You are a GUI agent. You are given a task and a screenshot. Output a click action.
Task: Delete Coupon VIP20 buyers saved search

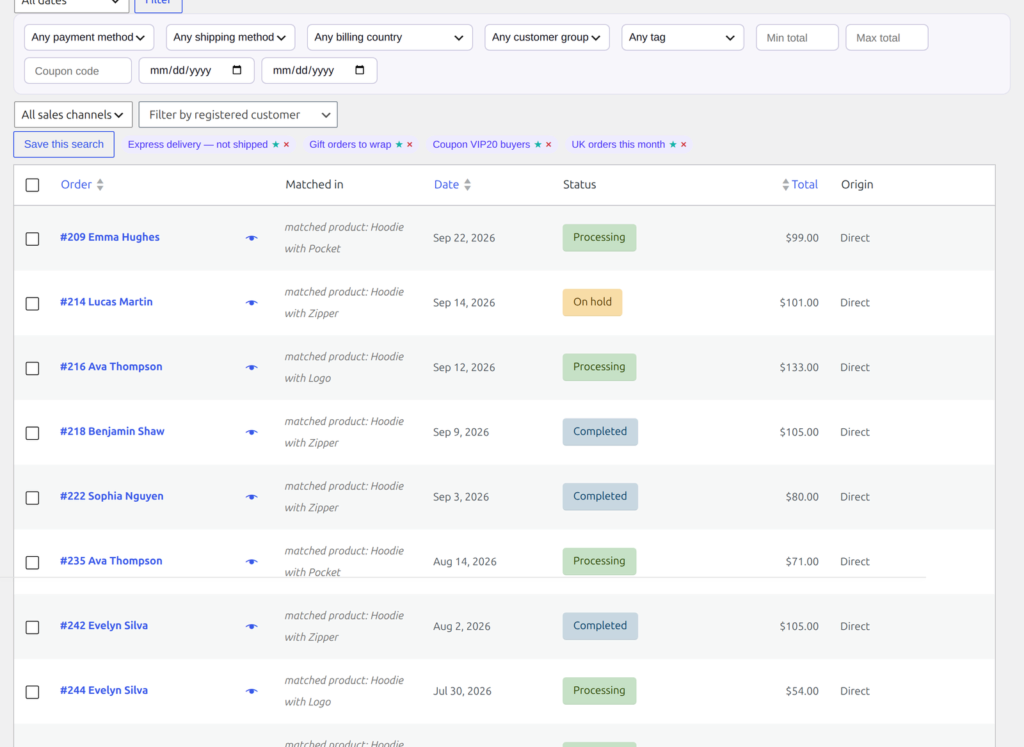click(x=549, y=144)
